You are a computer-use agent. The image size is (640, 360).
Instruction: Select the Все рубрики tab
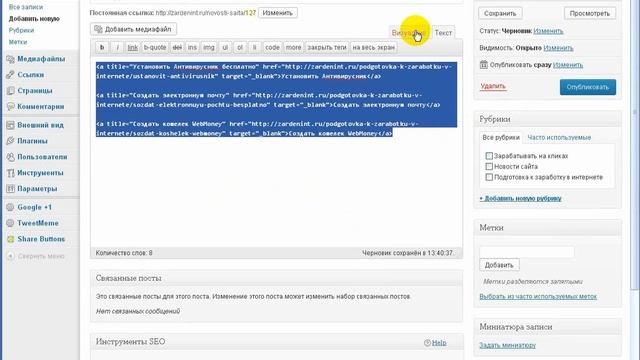[501, 138]
